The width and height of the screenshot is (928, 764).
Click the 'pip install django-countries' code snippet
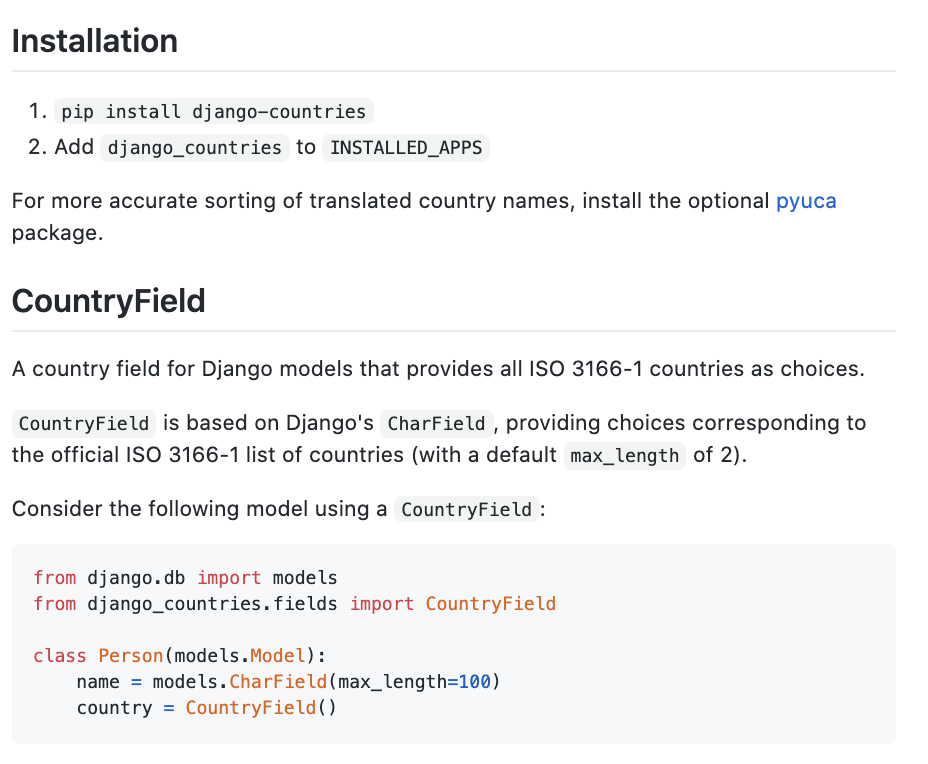tap(214, 111)
